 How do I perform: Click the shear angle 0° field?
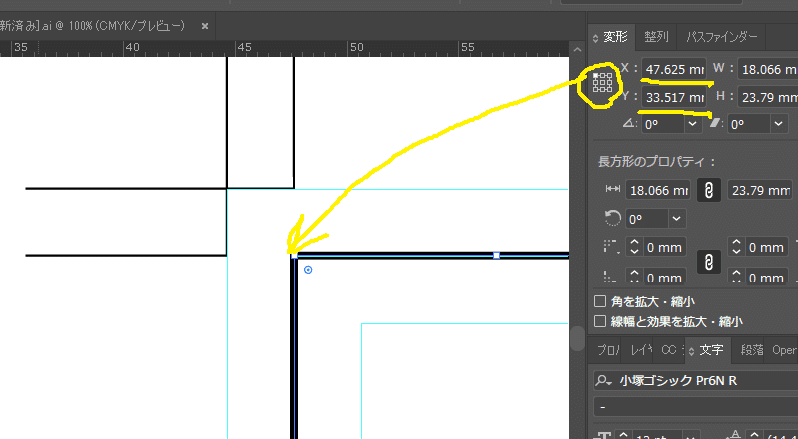coord(749,124)
